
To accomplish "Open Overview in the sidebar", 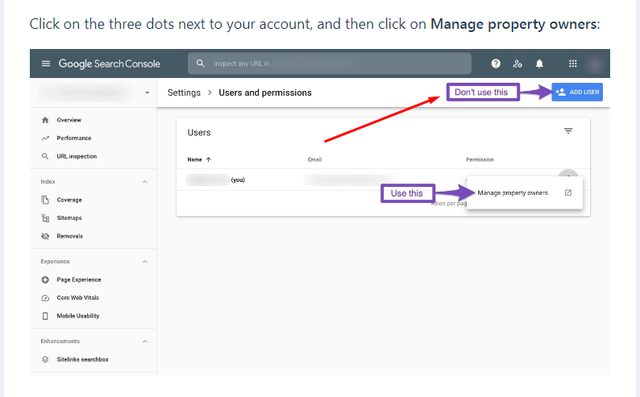I will [69, 120].
